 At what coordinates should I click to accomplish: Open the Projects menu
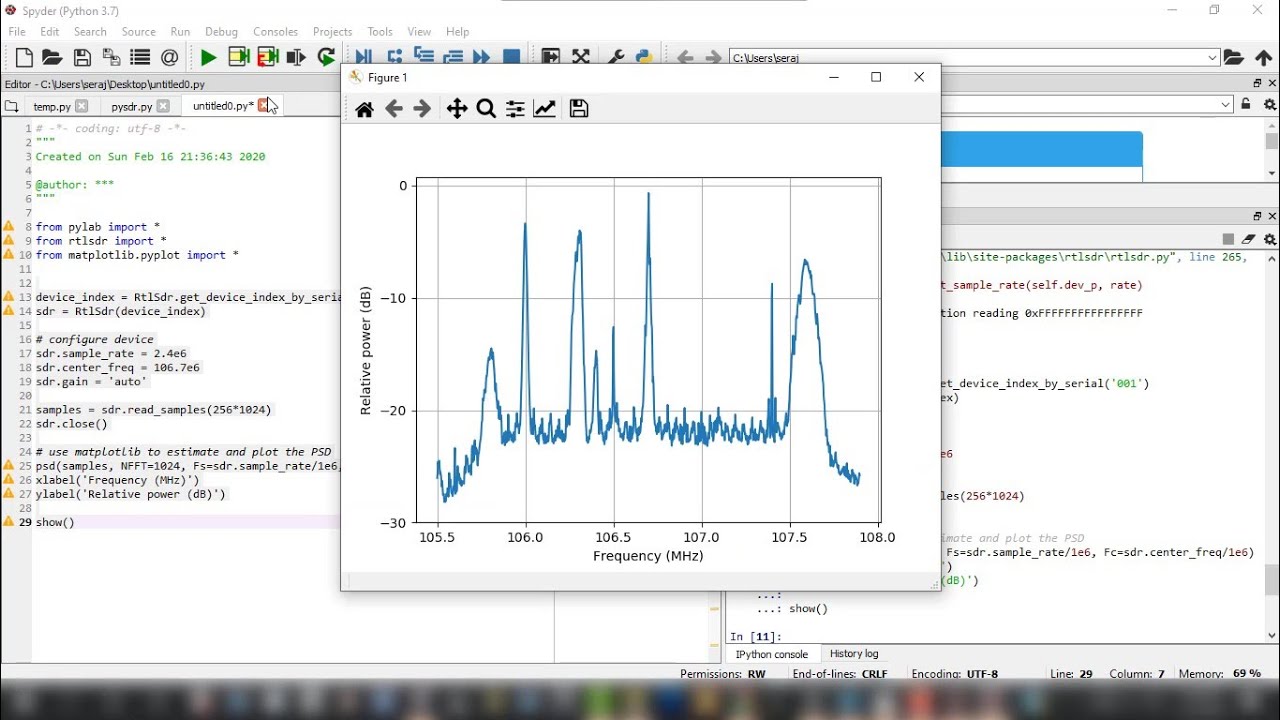click(333, 32)
